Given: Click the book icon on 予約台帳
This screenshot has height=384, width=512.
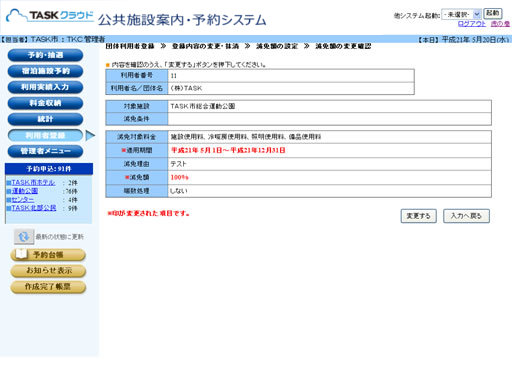Looking at the screenshot, I should 21,254.
